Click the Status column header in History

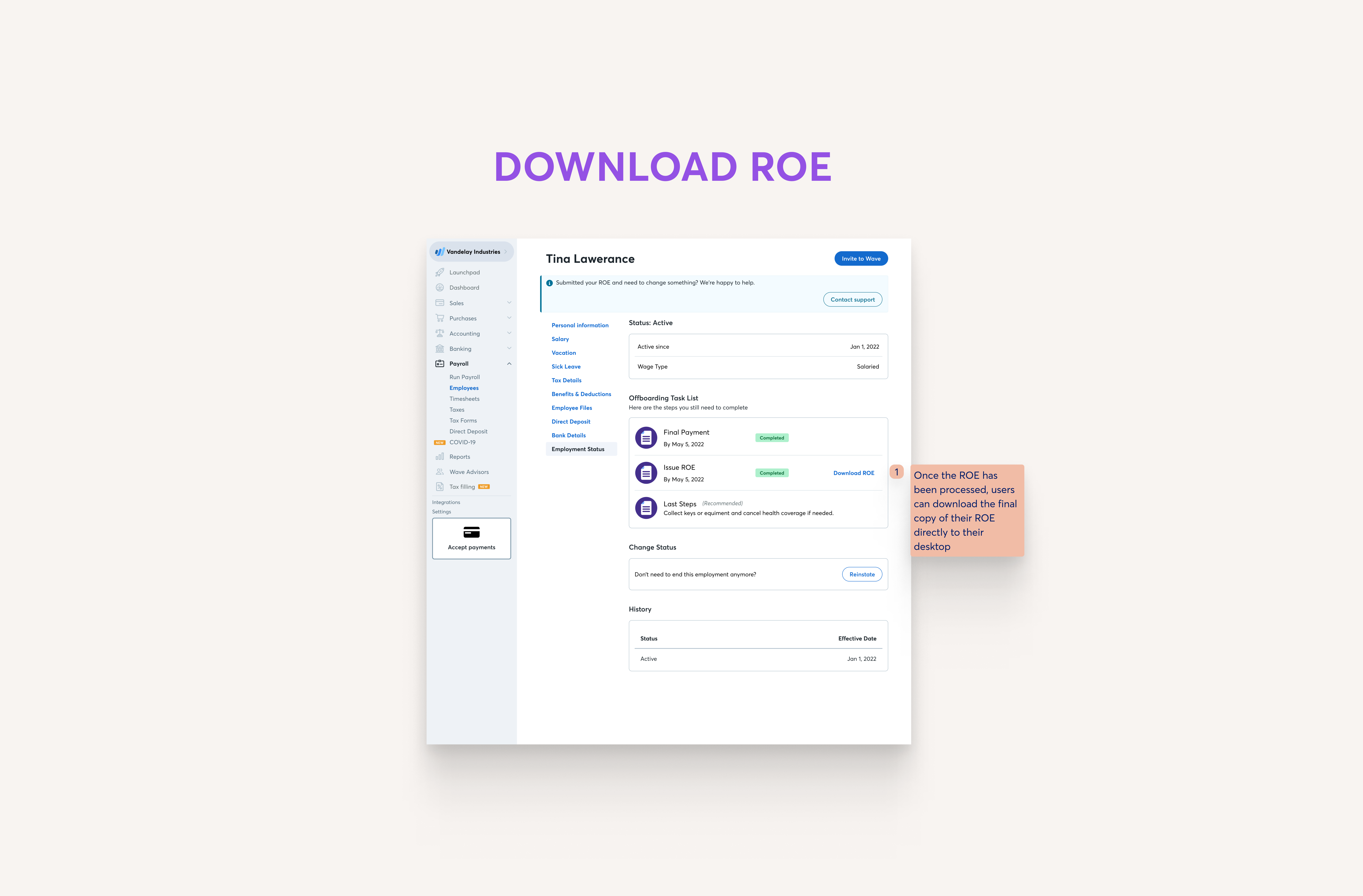(x=649, y=638)
